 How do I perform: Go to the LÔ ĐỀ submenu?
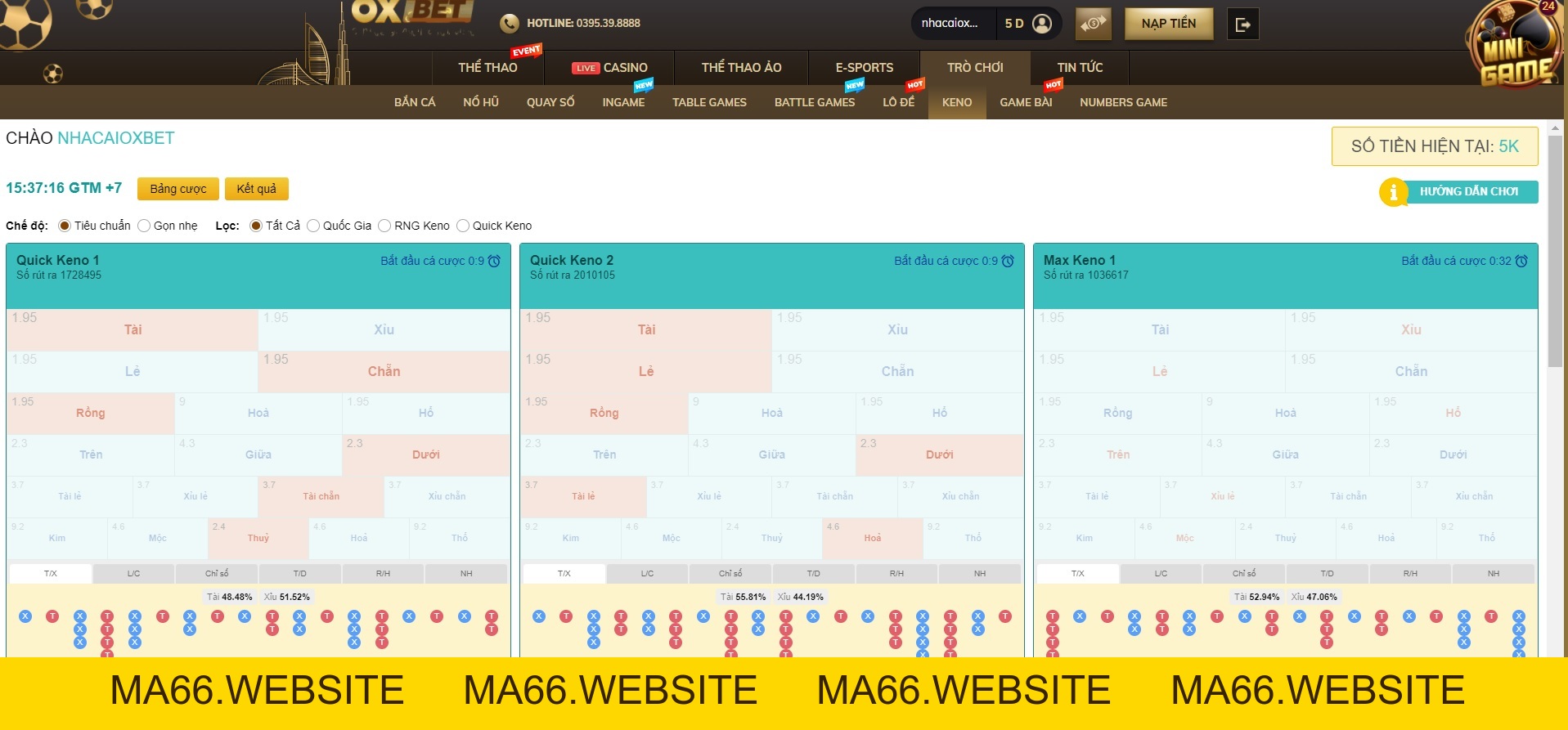coord(898,102)
